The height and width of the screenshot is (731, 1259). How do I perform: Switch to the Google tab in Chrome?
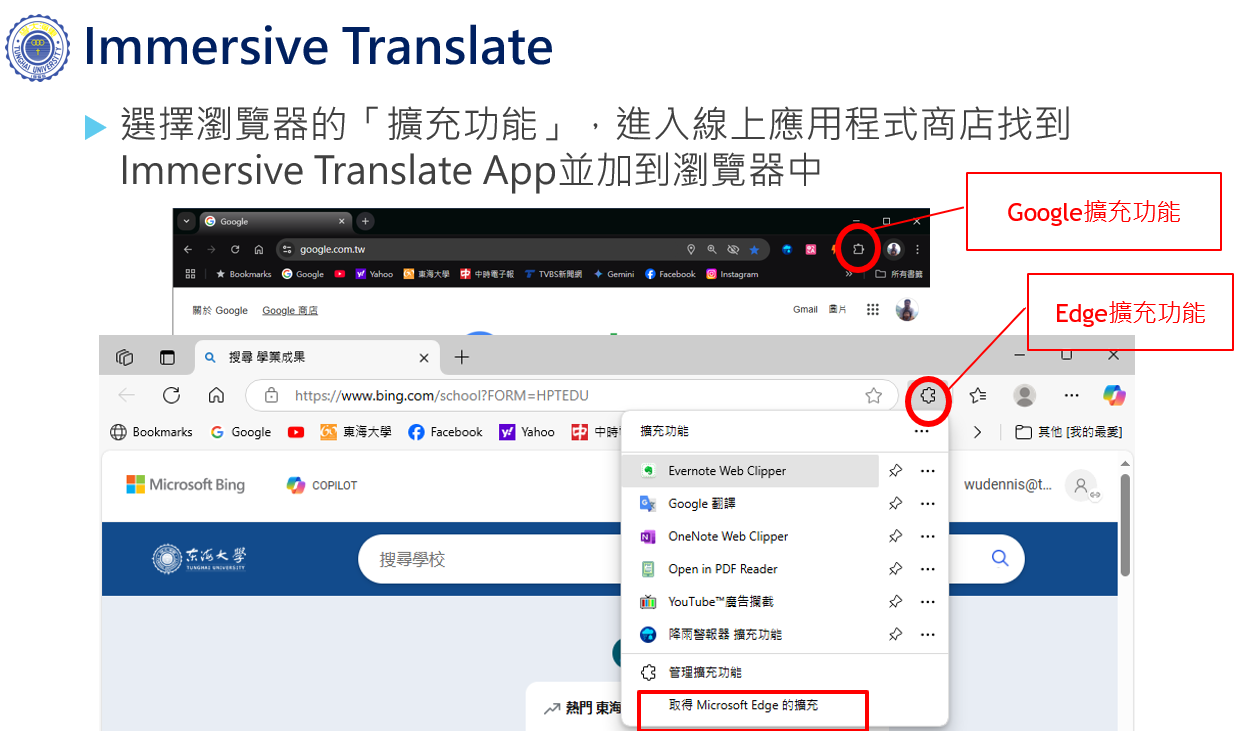tap(275, 221)
